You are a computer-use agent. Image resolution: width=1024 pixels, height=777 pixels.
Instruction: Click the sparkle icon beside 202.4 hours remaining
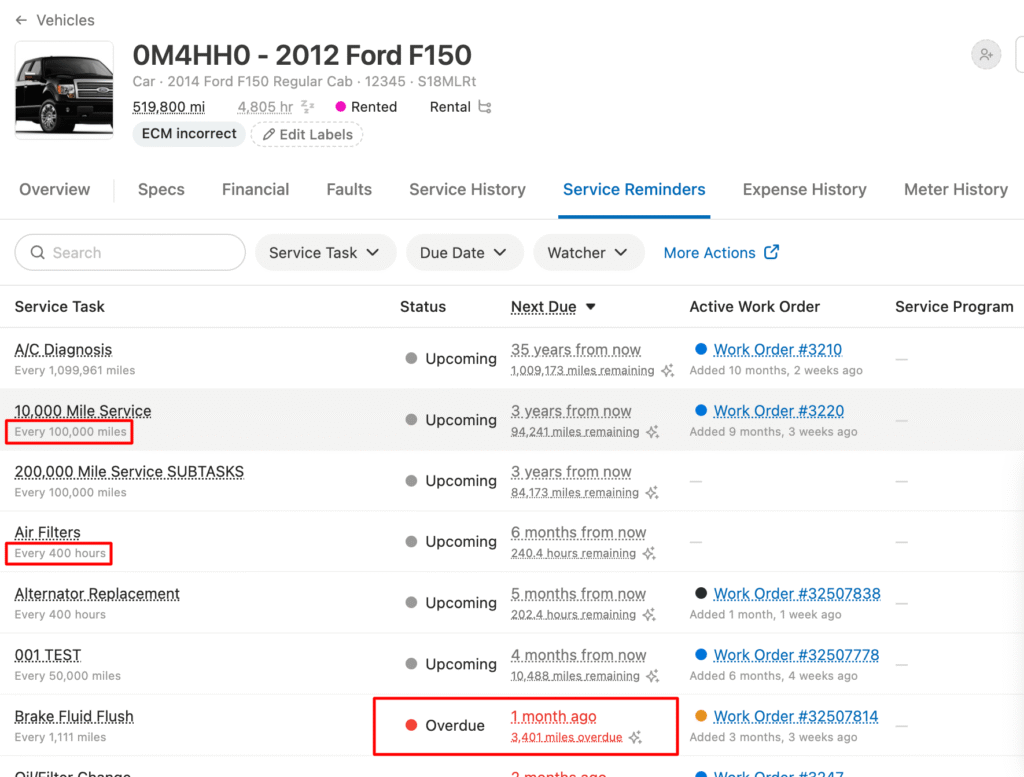648,614
